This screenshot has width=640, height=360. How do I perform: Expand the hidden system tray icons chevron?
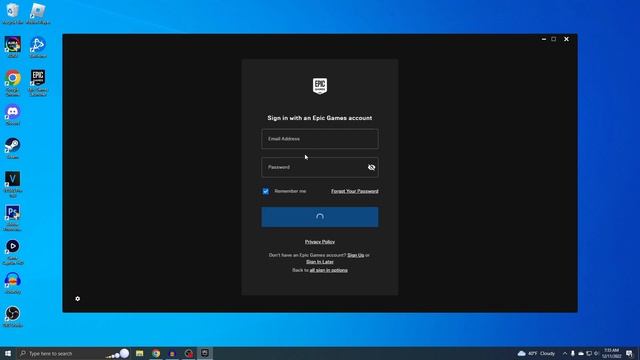(x=565, y=353)
